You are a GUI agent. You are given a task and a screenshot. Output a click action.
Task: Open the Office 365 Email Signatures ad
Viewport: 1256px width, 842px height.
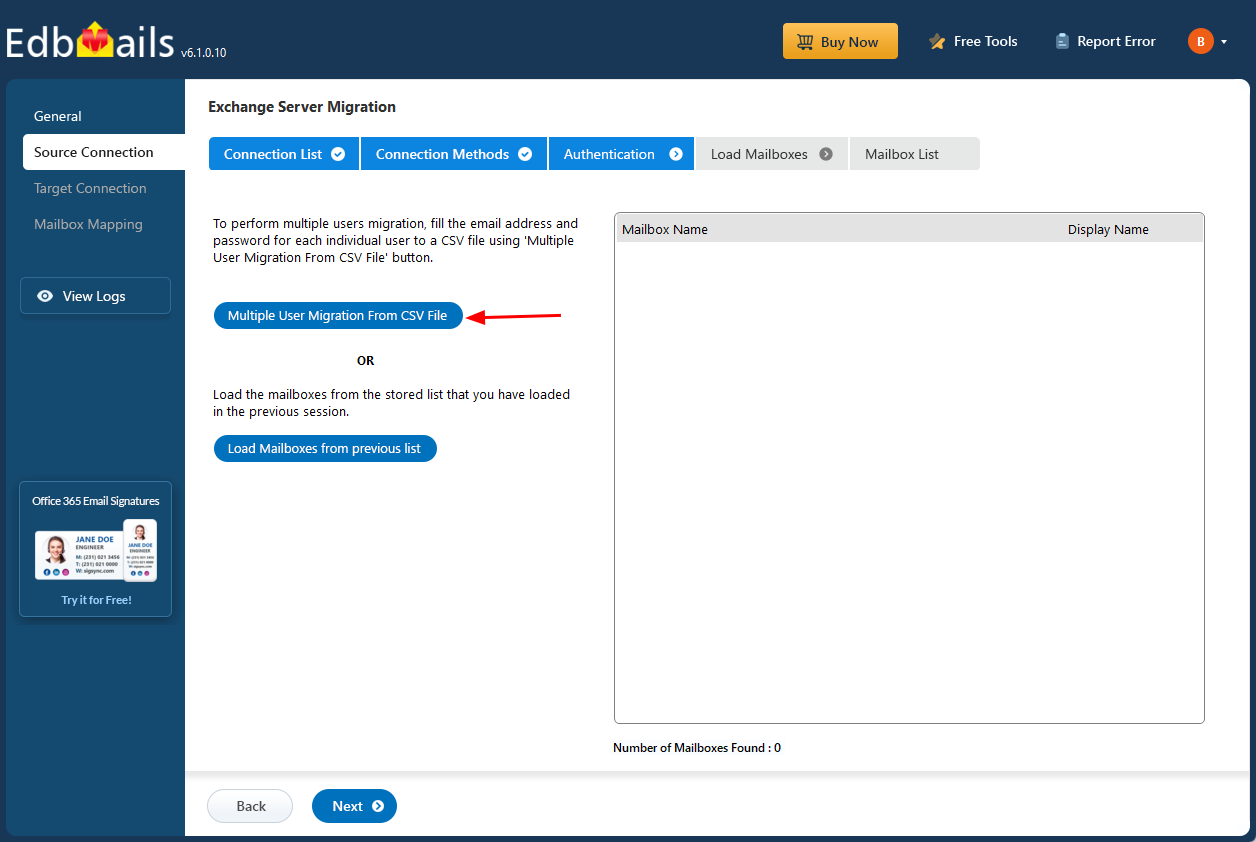(x=96, y=549)
